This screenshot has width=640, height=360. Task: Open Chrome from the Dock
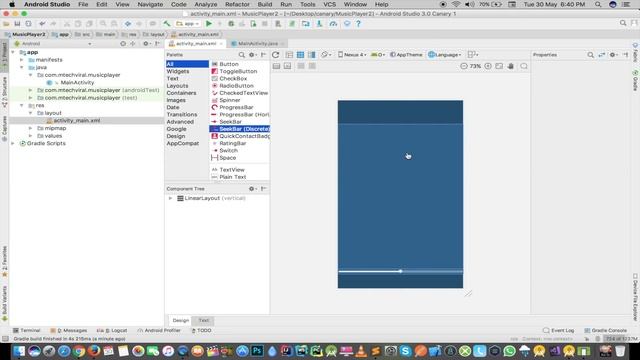point(79,351)
